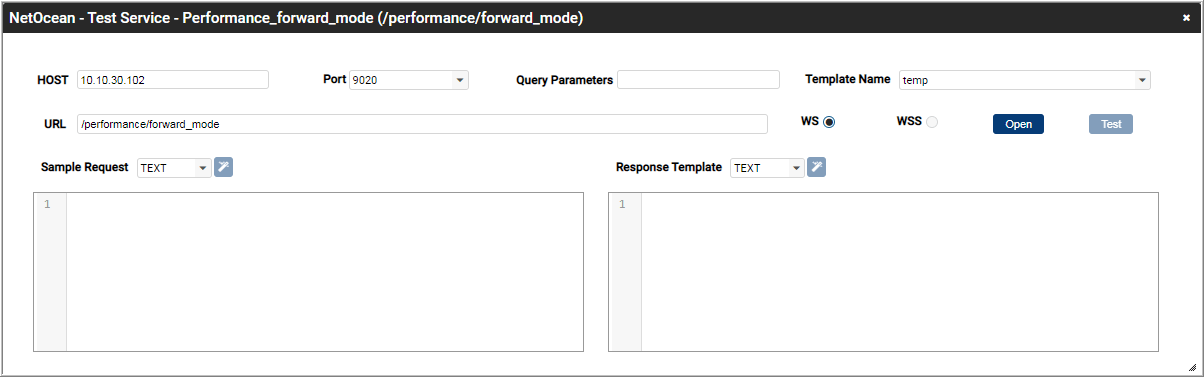The image size is (1204, 377).
Task: Click the dialog resize grip corner
Action: pos(1191,366)
